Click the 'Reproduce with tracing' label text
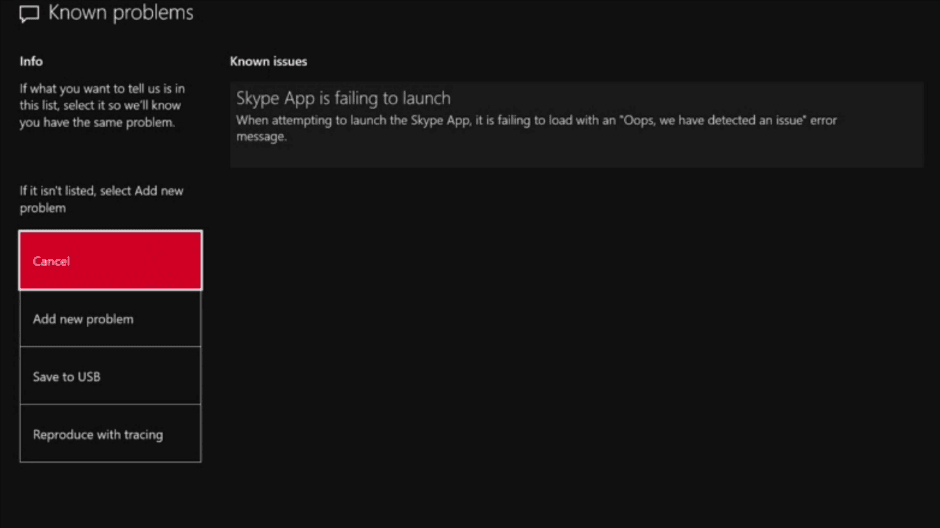The height and width of the screenshot is (528, 940). (97, 435)
